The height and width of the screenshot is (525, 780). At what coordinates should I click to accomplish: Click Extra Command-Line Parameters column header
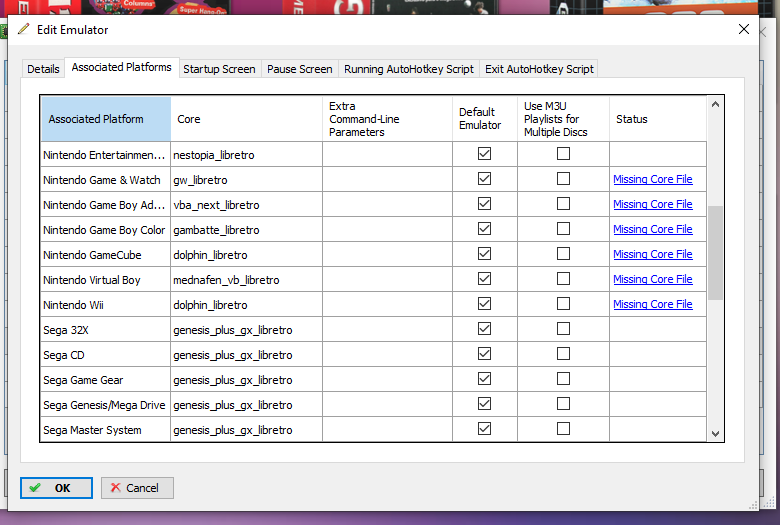coord(388,119)
